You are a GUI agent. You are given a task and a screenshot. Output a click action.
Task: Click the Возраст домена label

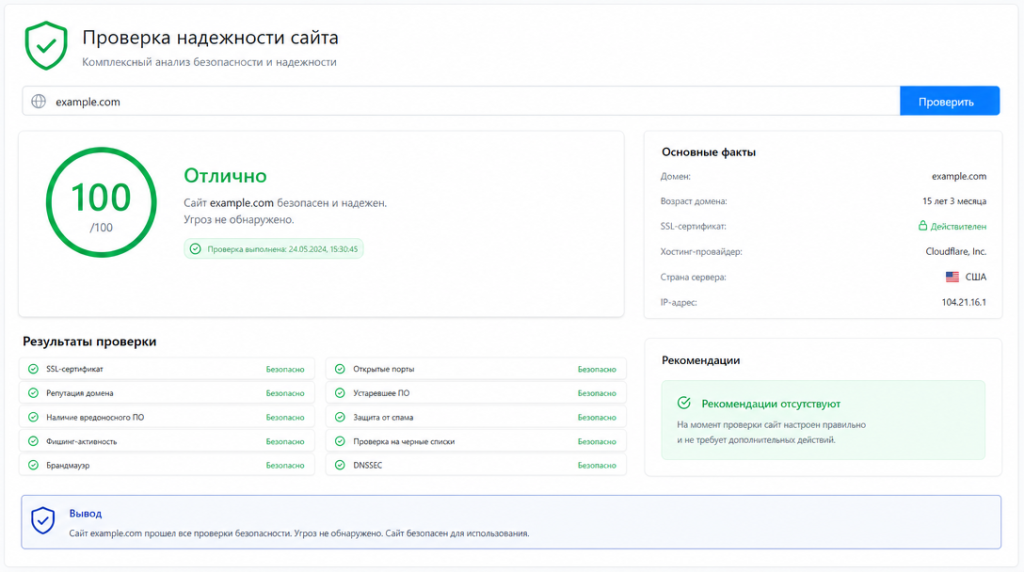click(x=694, y=202)
